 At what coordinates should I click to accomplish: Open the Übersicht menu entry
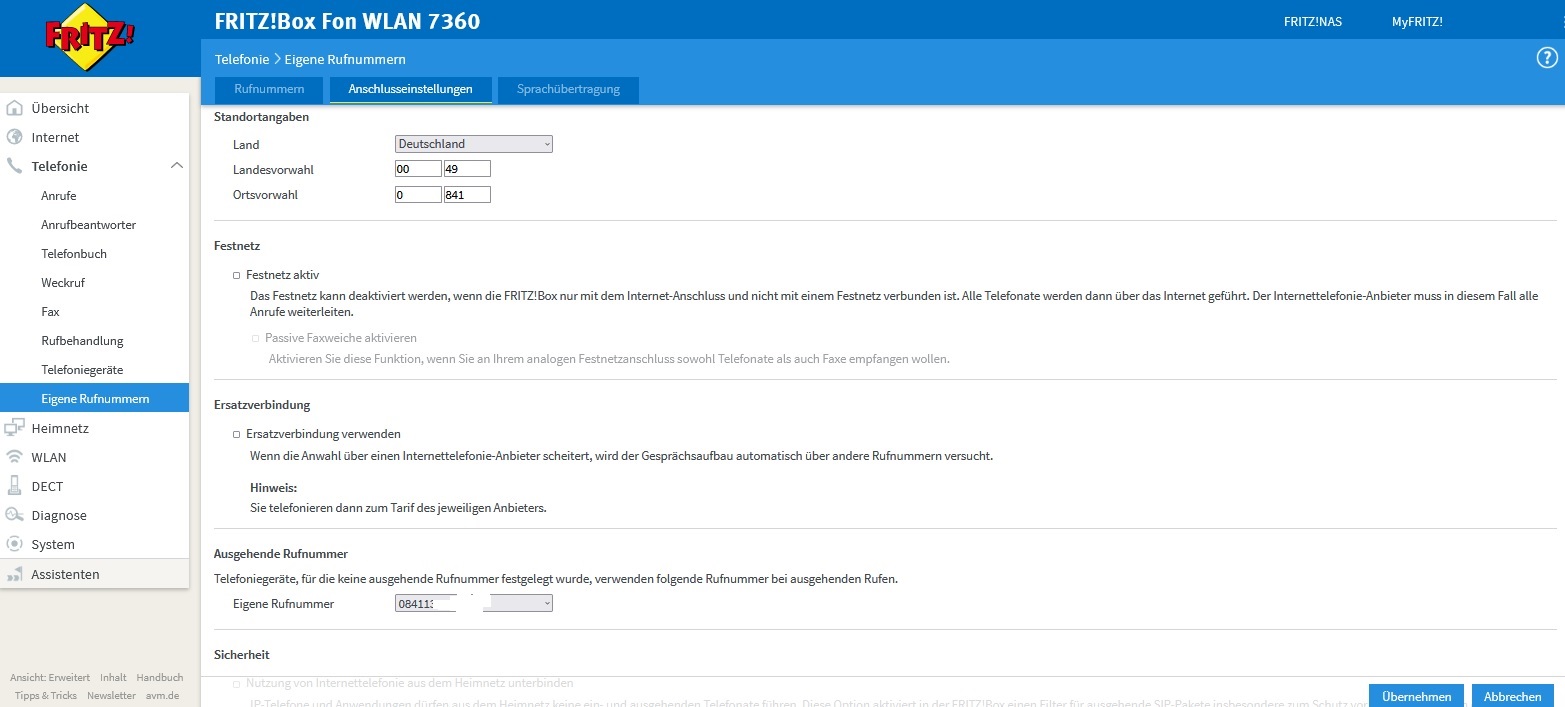click(x=60, y=108)
